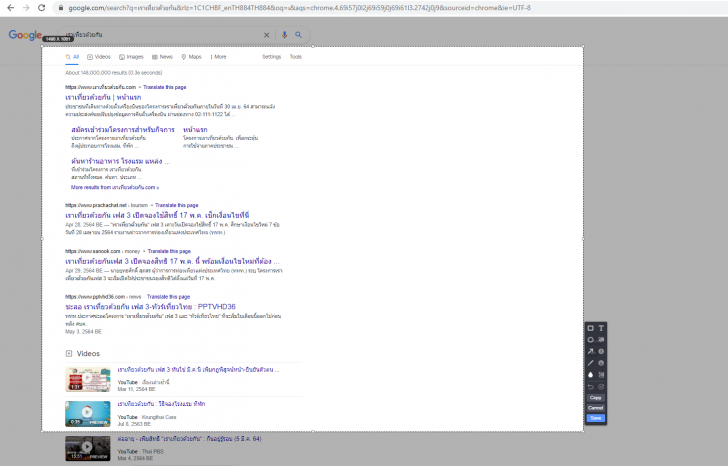Select the speech bubble callout tool

tap(601, 340)
